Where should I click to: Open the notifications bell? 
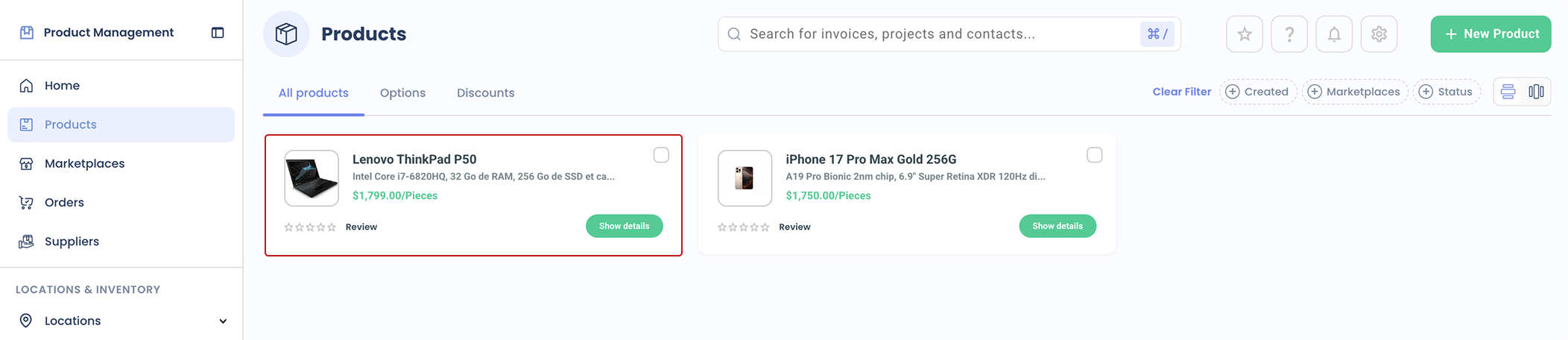pos(1334,34)
